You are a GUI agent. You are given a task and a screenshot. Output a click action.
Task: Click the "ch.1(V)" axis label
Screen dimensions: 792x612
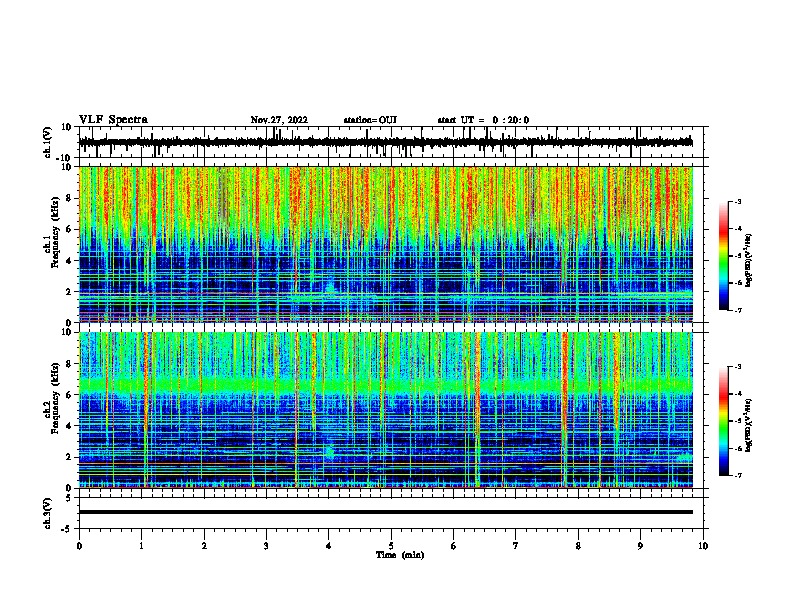click(x=48, y=142)
